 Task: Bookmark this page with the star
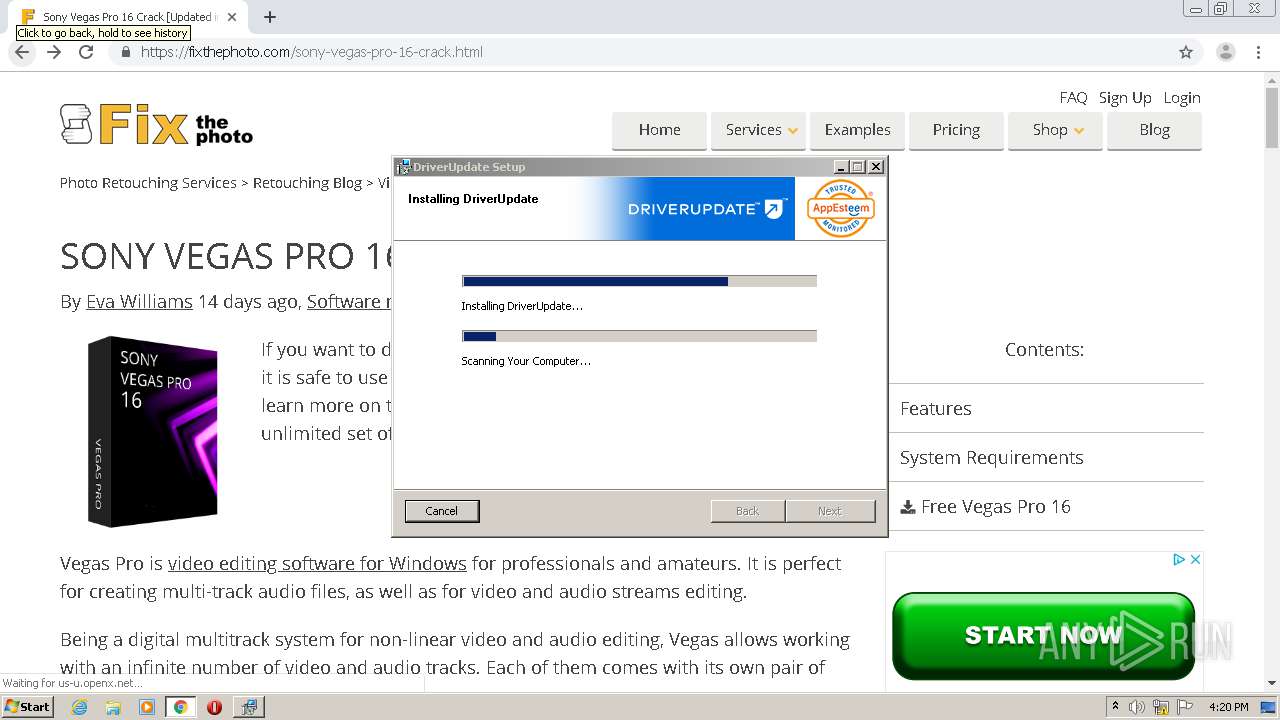1186,52
